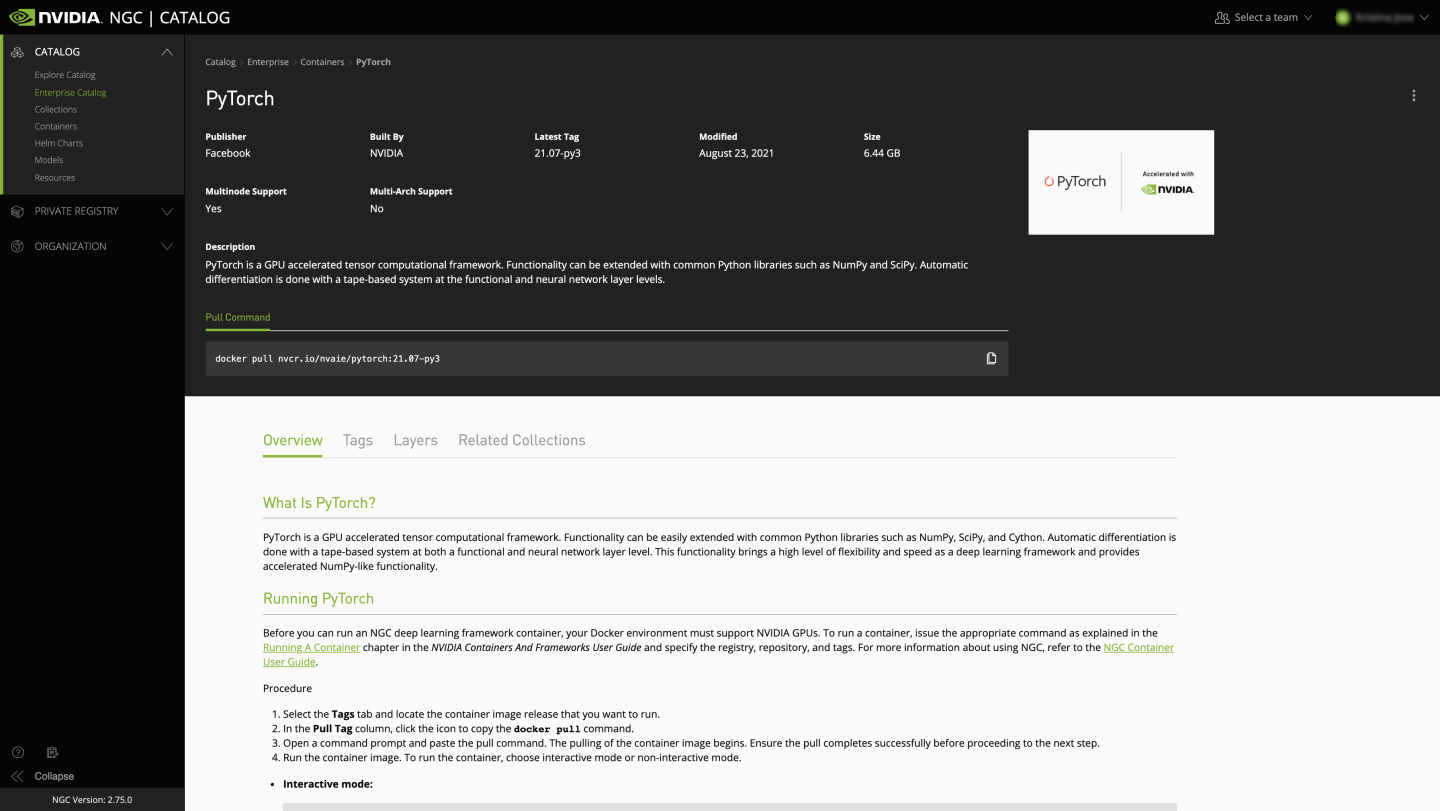Screen dimensions: 1440x811
Task: Follow the NGC Container User Guide link
Action: pos(1138,647)
